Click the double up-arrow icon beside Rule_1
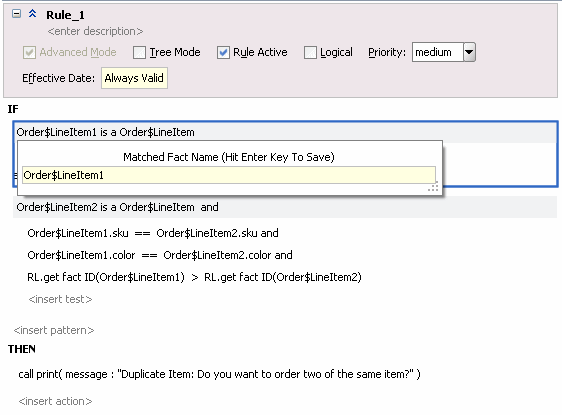The image size is (562, 415). (x=33, y=14)
